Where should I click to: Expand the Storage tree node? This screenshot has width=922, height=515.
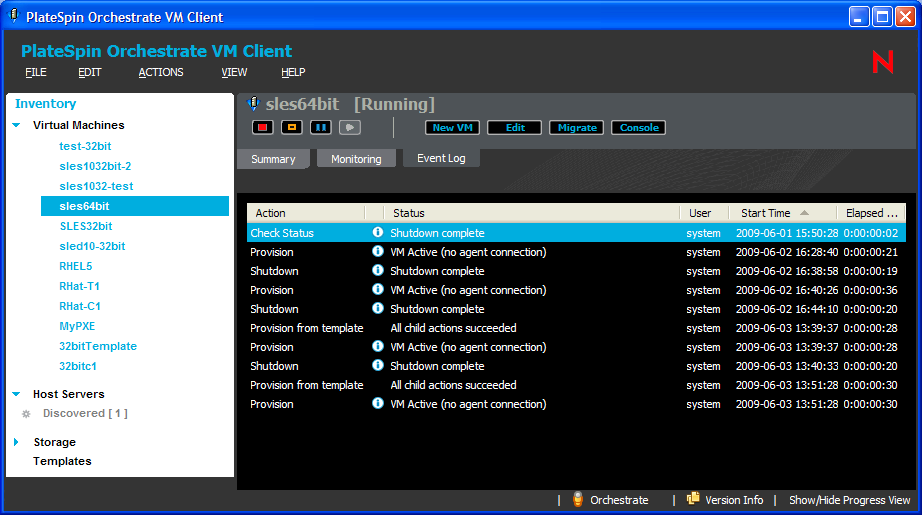[x=16, y=442]
